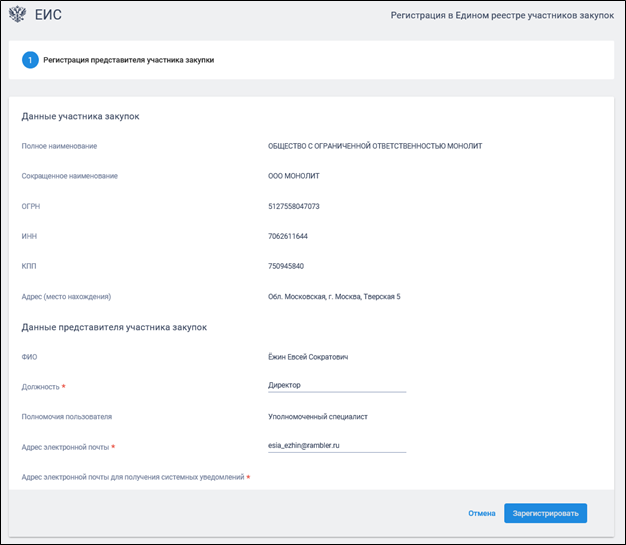The image size is (626, 545).
Task: Click the КПП value 750945840
Action: click(285, 266)
